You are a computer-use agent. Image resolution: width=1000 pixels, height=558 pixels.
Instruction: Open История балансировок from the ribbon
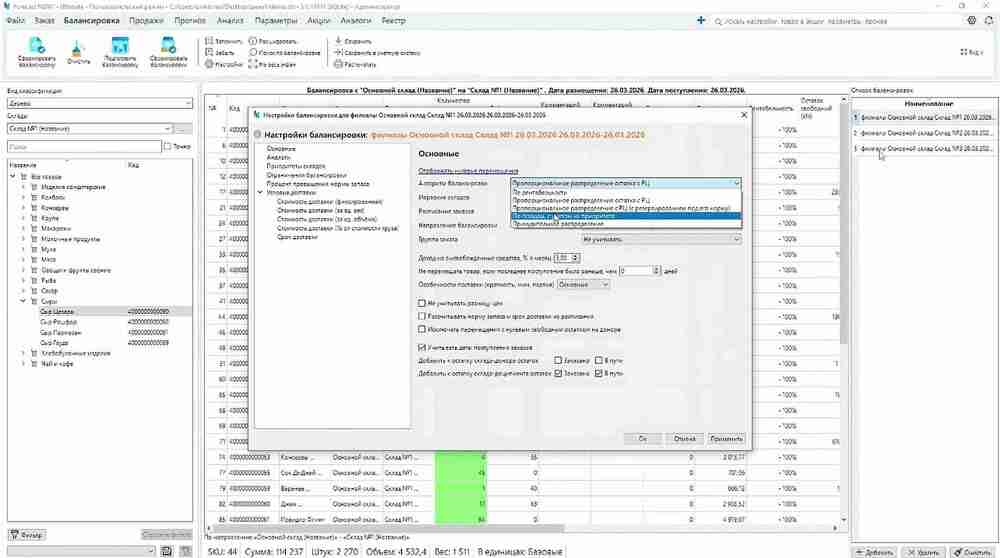click(284, 53)
